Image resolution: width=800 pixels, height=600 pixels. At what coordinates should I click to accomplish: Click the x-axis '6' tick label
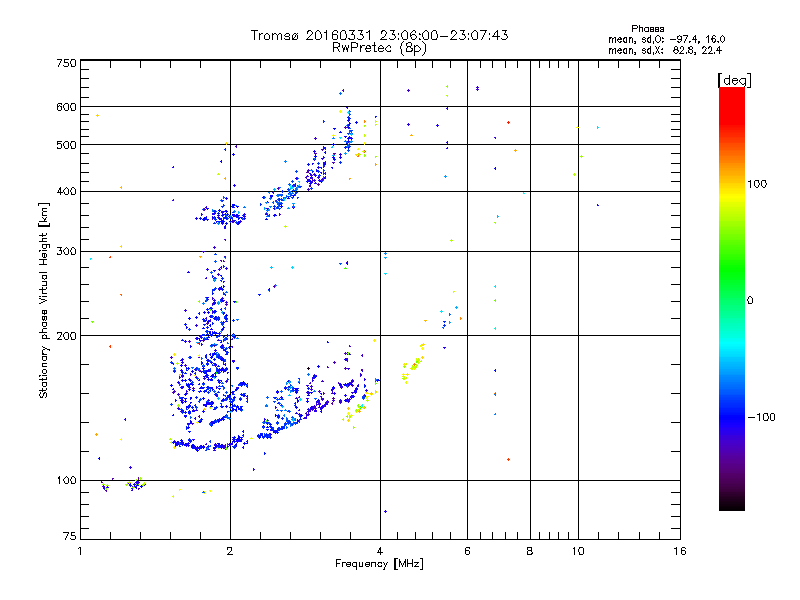[467, 551]
